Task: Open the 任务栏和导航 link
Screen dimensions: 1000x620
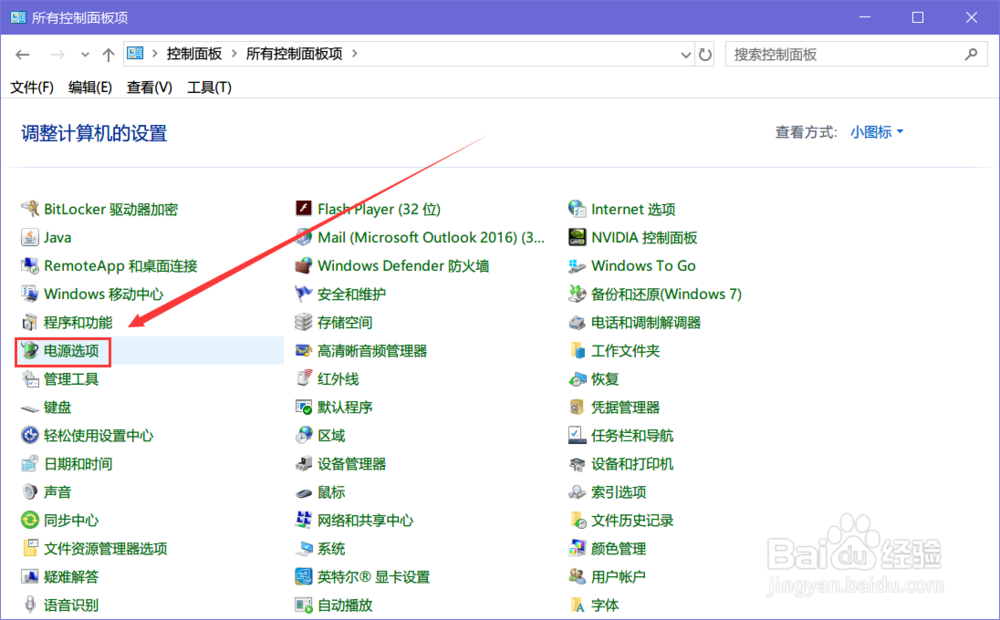Action: pyautogui.click(x=632, y=436)
